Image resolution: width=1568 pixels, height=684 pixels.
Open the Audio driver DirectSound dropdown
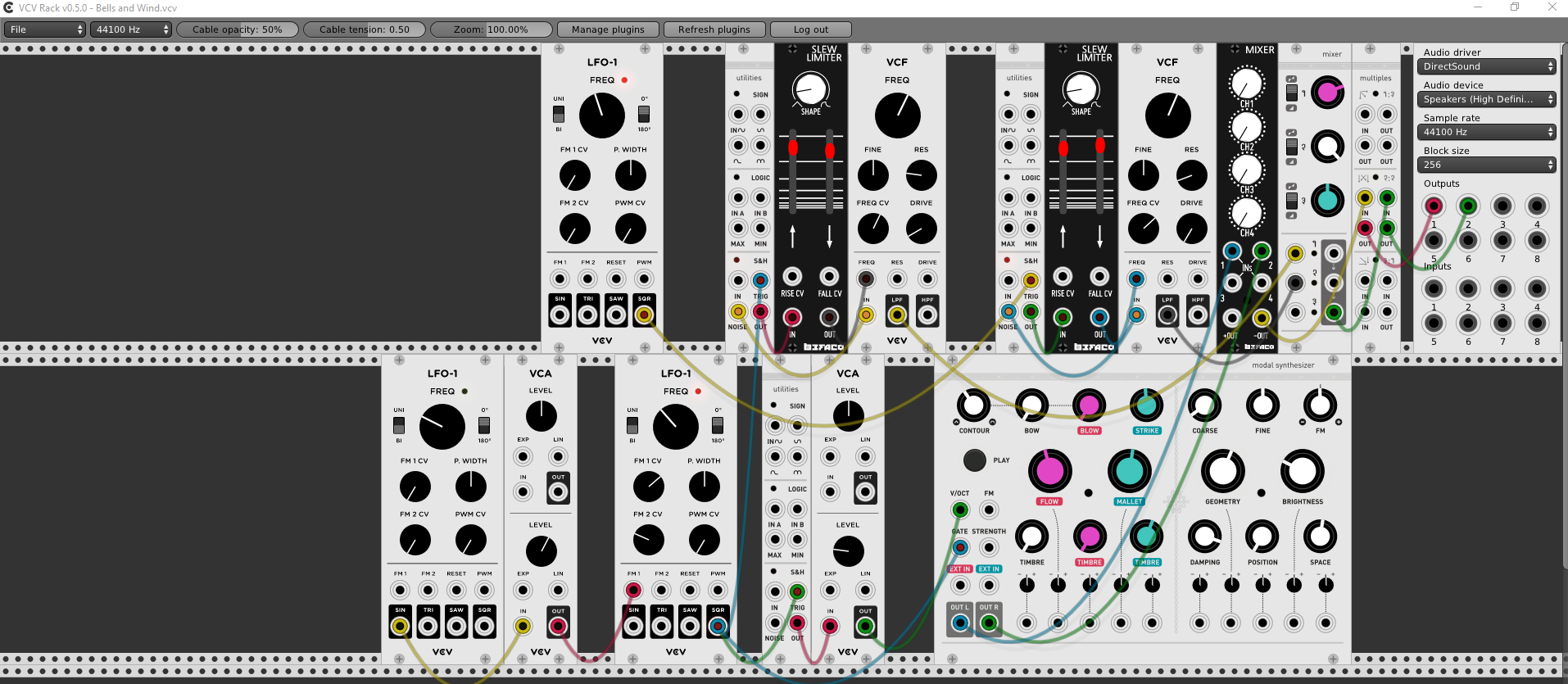tap(1487, 66)
